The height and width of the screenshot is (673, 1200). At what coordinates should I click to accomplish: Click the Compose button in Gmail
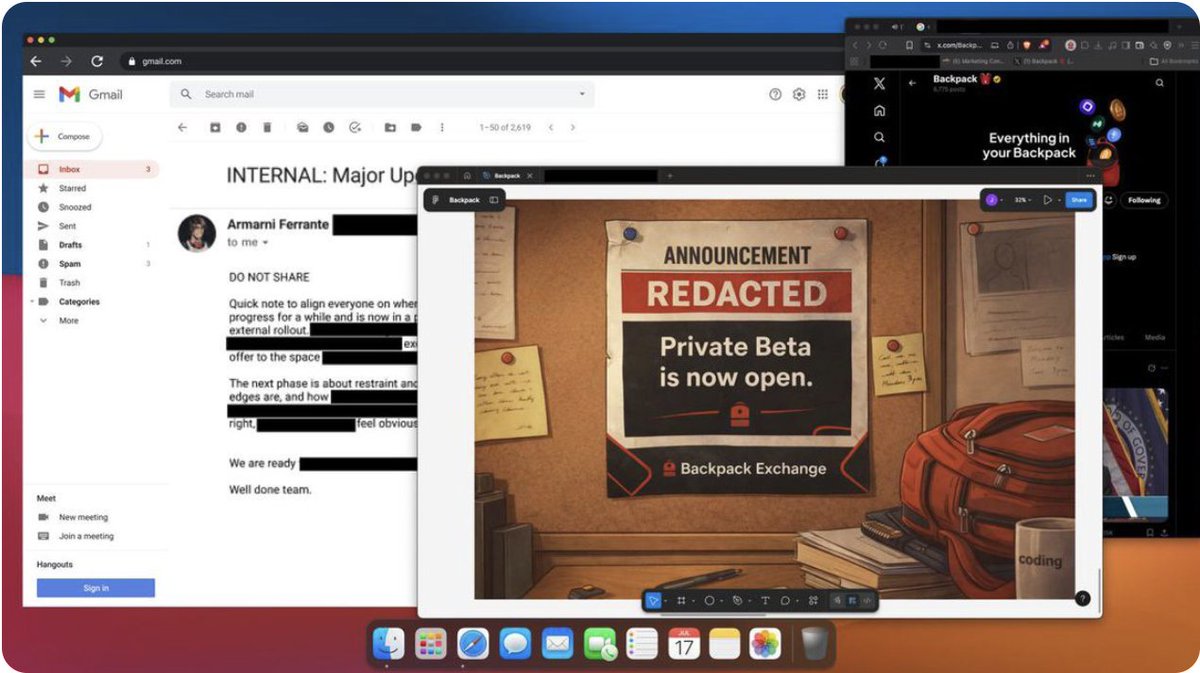point(65,136)
